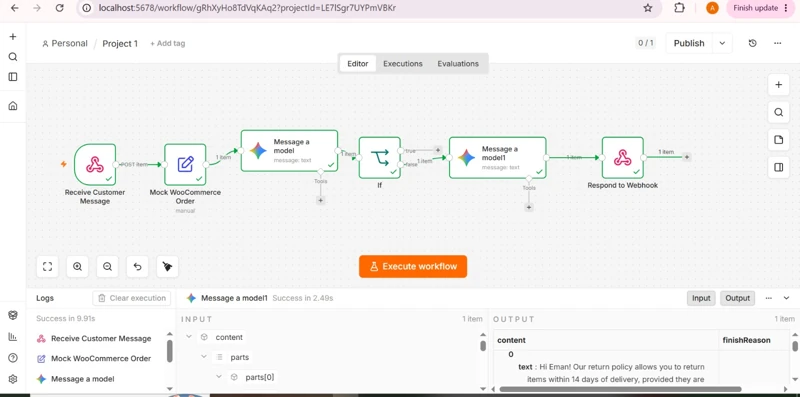Viewport: 800px width, 397px height.
Task: Click the Project 1 workflow name
Action: [120, 43]
